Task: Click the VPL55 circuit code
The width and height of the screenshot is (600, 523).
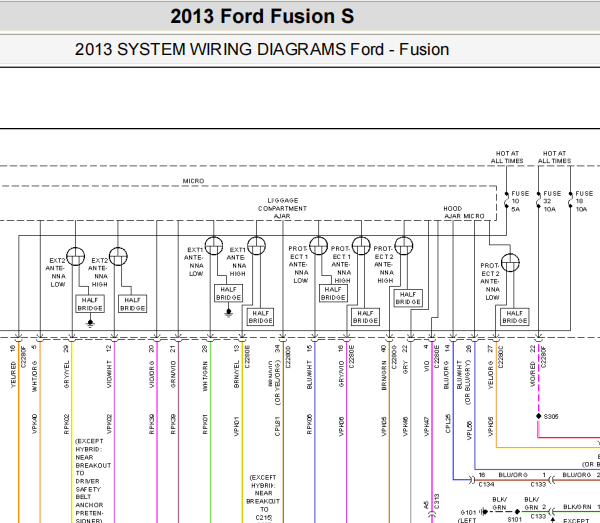Action: 469,430
